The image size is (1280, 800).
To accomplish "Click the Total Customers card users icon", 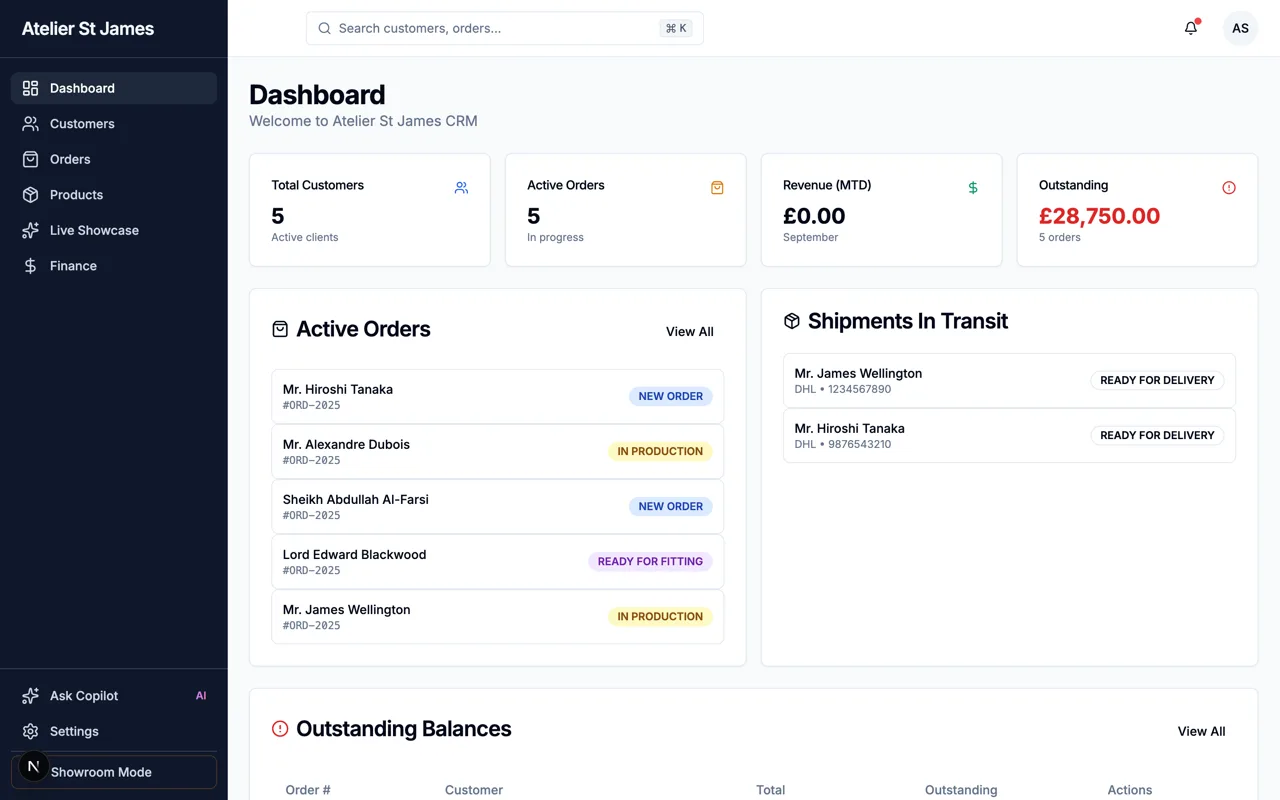I will 461,187.
